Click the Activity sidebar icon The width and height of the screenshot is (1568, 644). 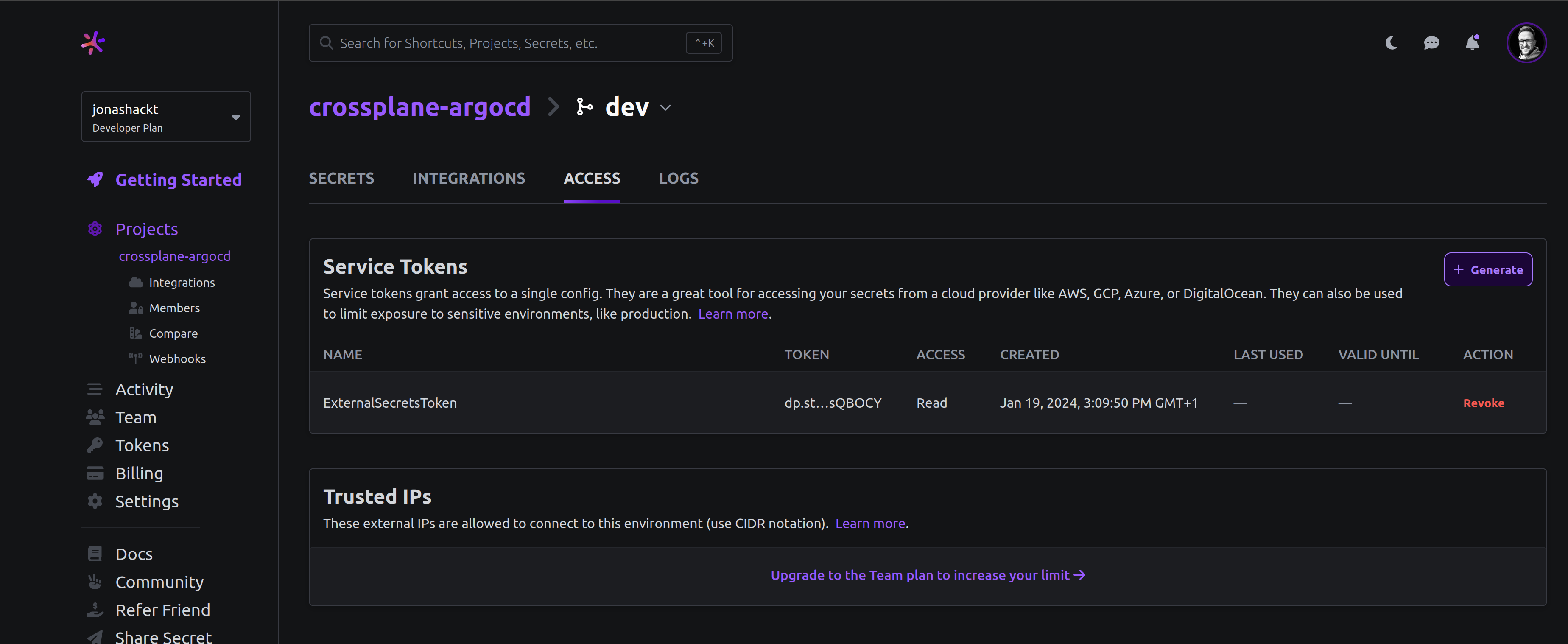click(x=94, y=388)
